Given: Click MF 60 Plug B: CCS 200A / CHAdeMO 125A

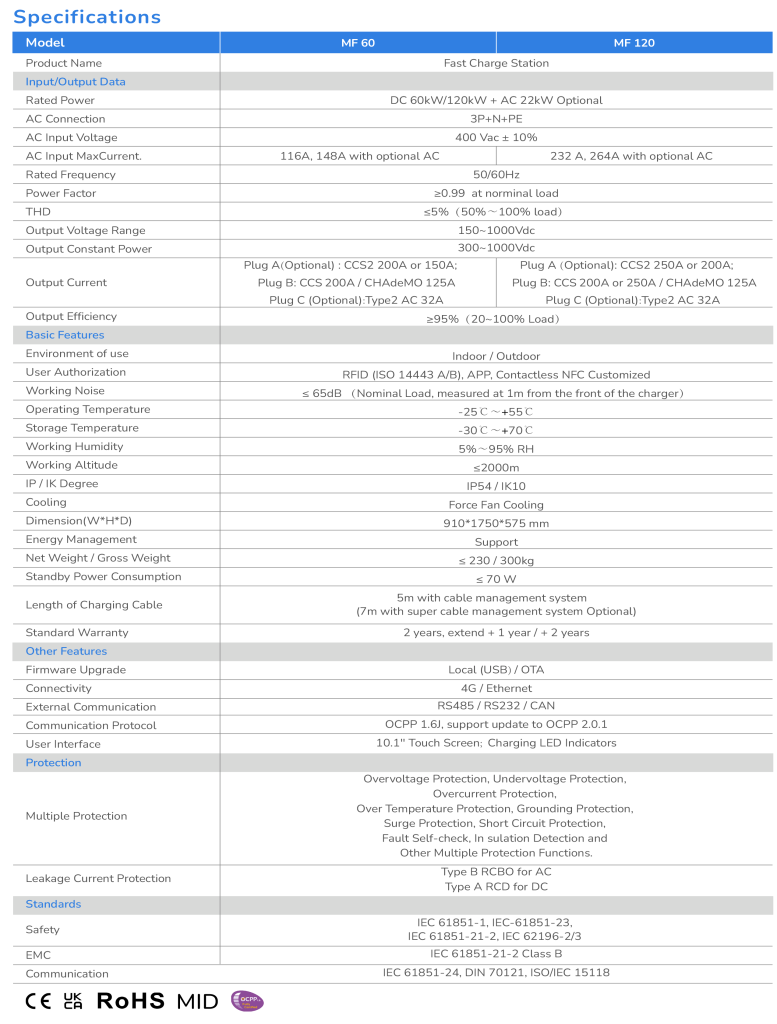Looking at the screenshot, I should coord(357,283).
